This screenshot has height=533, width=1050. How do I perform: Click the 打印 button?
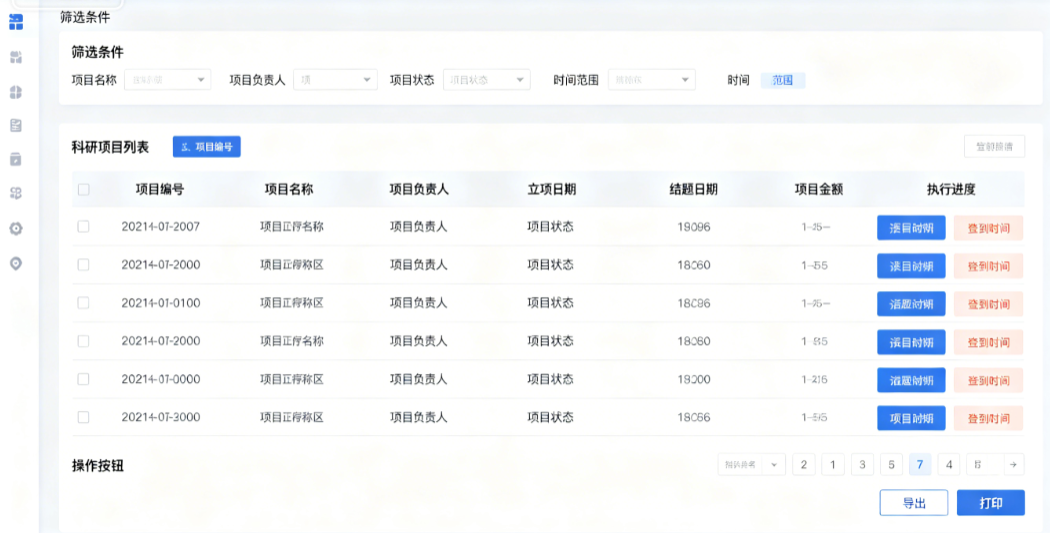[990, 503]
